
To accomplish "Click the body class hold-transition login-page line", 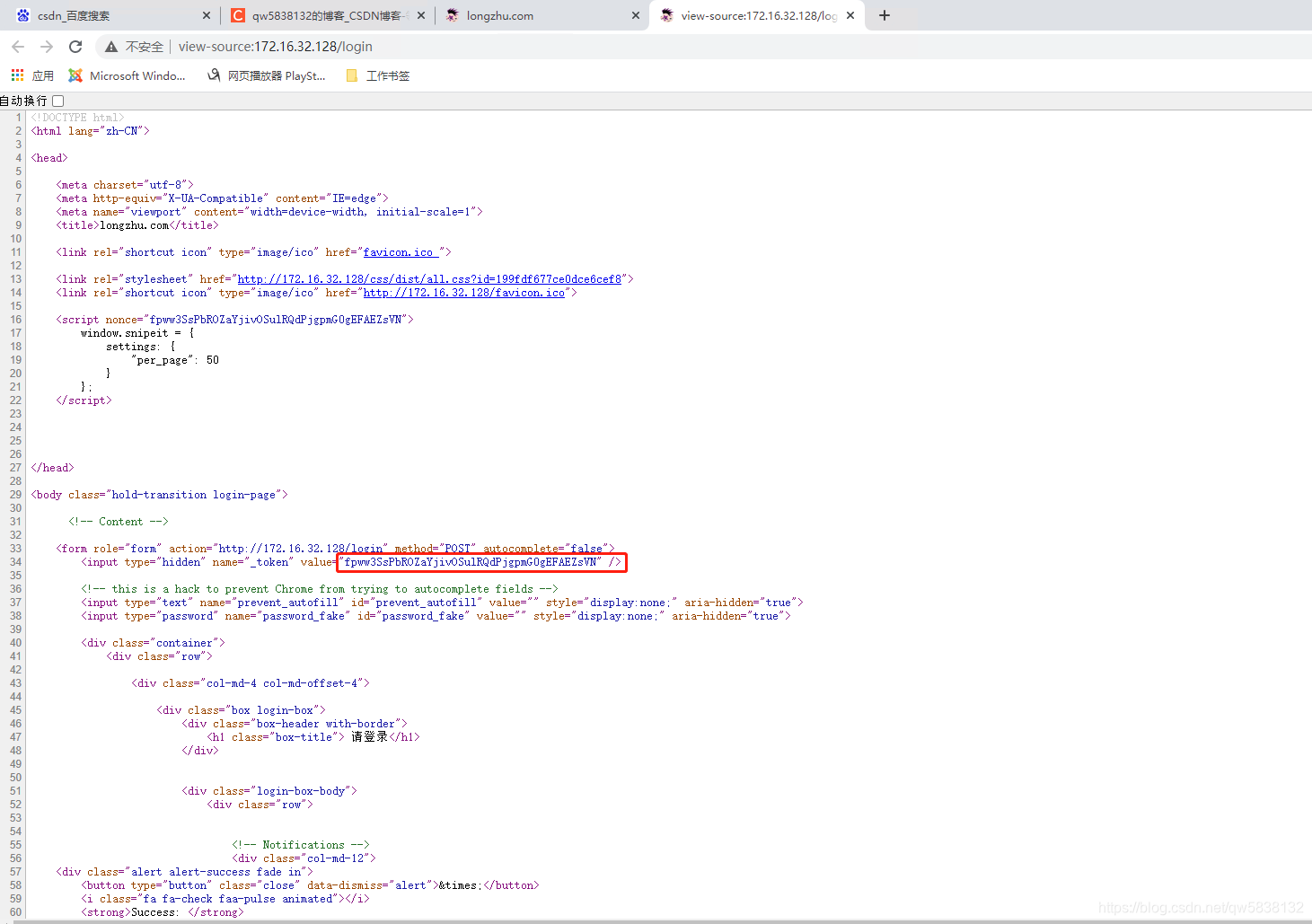I will 159,495.
